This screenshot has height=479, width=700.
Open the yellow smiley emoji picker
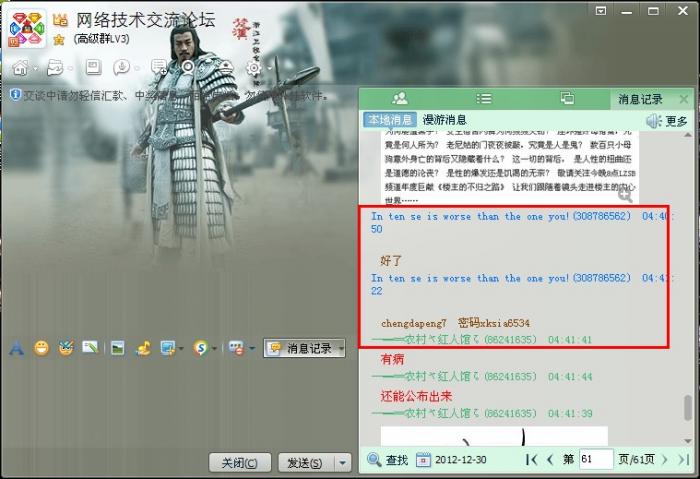[42, 348]
